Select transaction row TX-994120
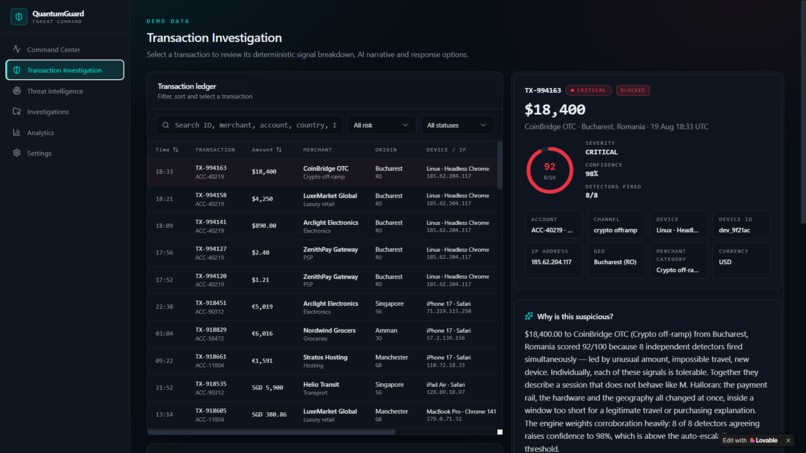The height and width of the screenshot is (453, 806). (x=322, y=280)
